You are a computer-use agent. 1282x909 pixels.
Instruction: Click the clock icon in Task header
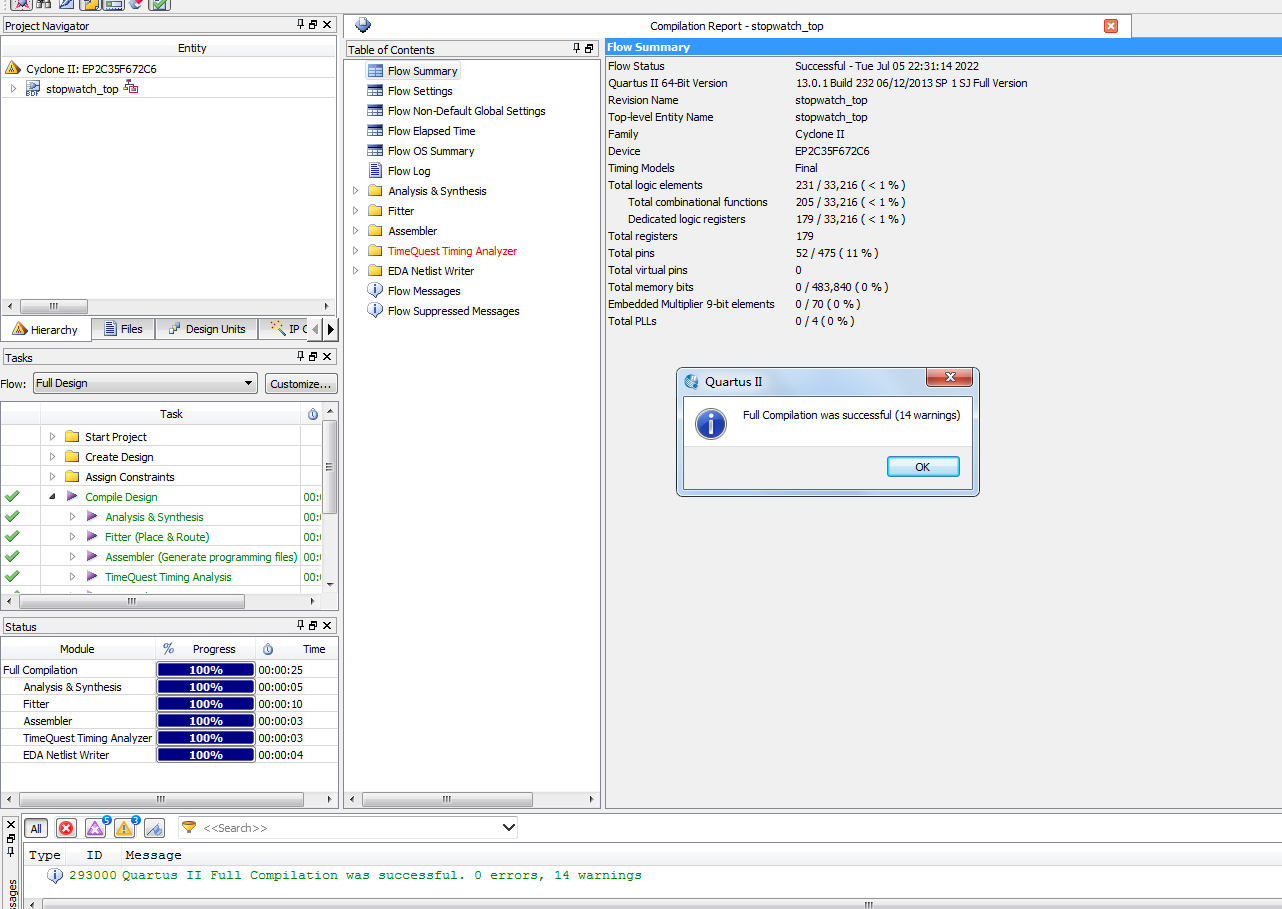(312, 414)
